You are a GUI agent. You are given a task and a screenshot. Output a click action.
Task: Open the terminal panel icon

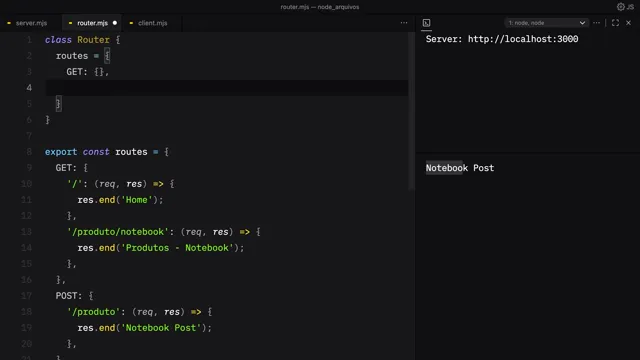426,23
